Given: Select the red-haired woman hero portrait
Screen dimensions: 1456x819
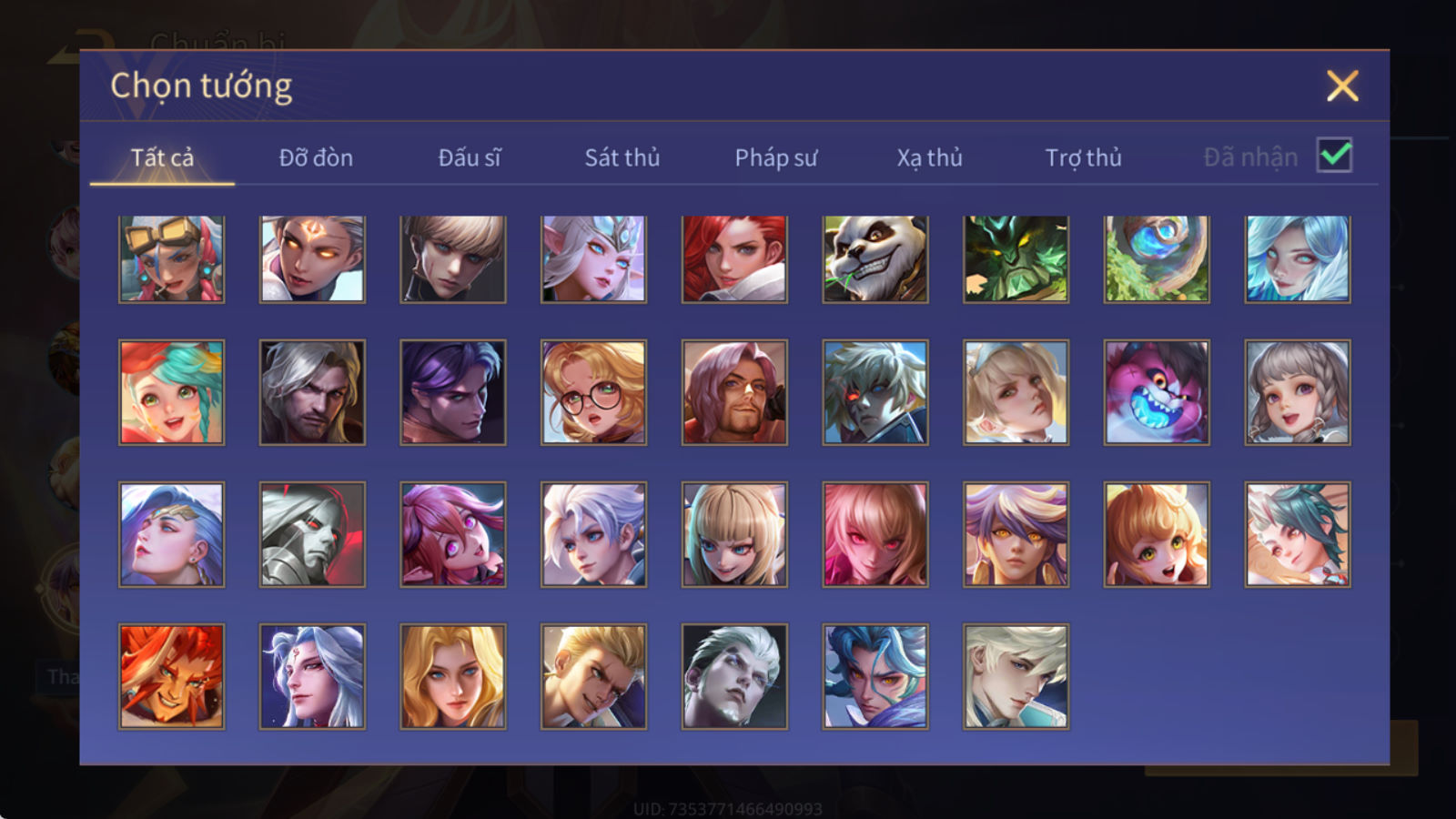Looking at the screenshot, I should [x=734, y=259].
